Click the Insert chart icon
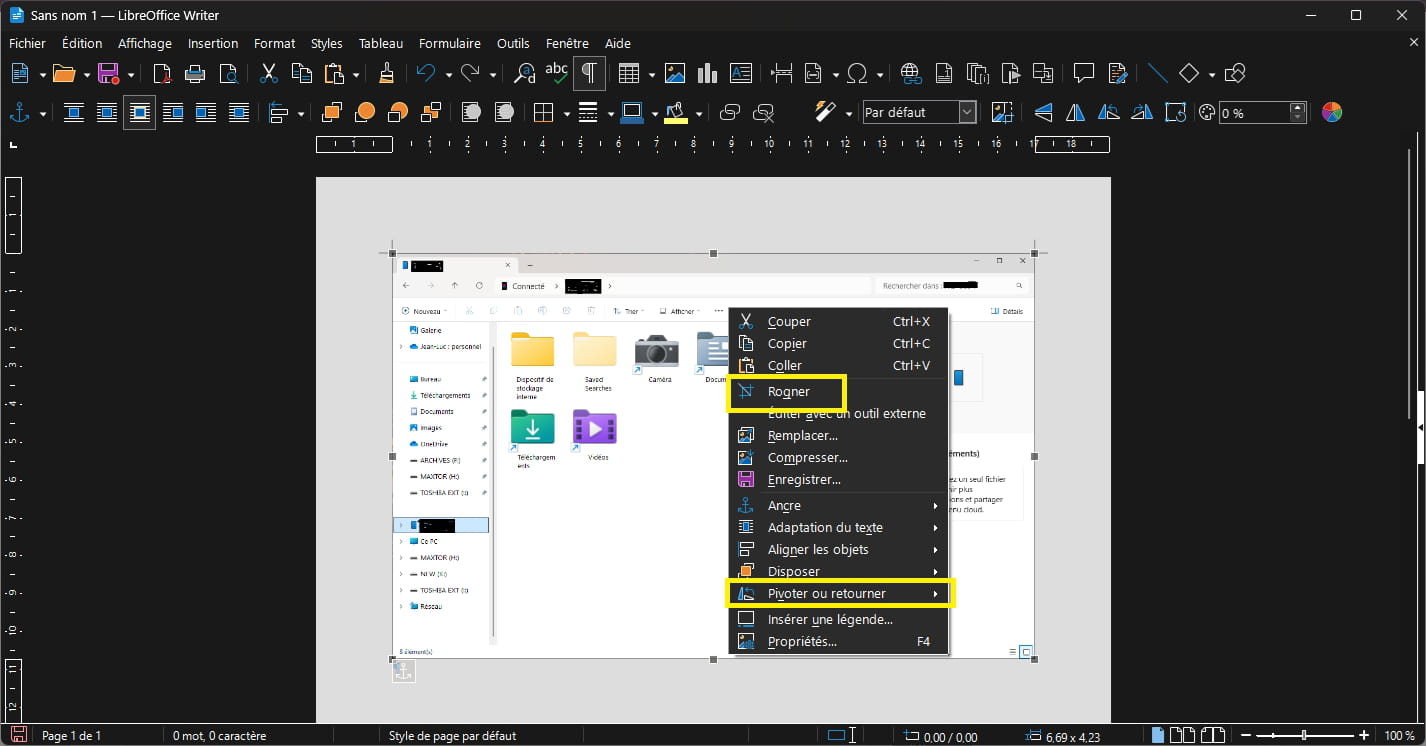The image size is (1426, 746). [708, 73]
